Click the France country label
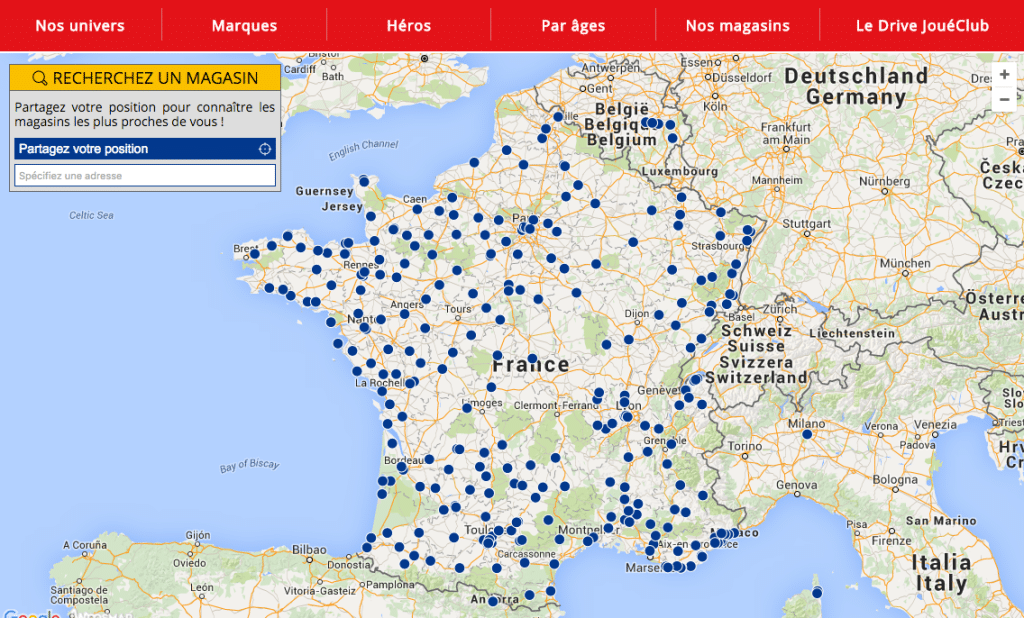 point(530,365)
